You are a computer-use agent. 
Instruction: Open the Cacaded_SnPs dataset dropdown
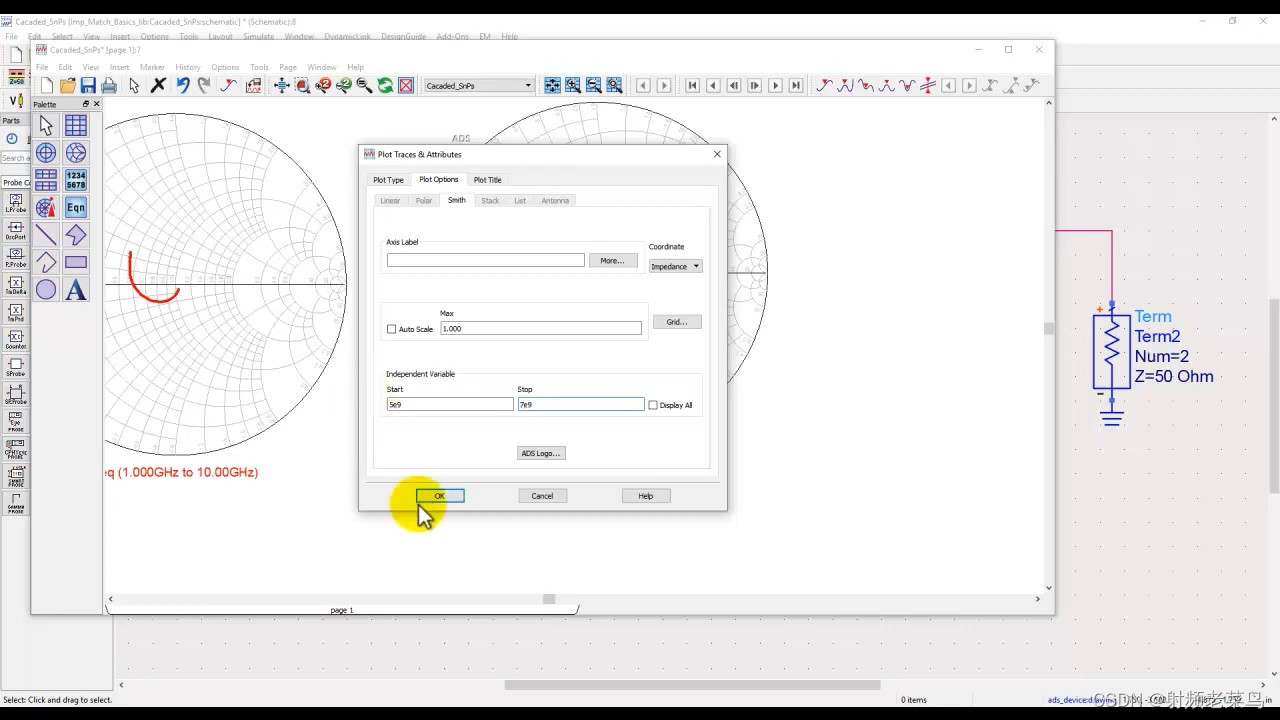(480, 86)
